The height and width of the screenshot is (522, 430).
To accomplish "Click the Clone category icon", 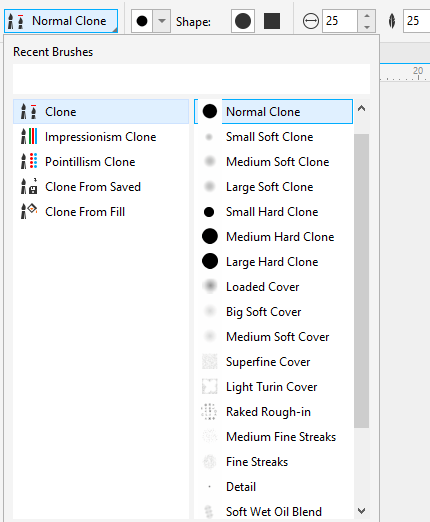I will [x=29, y=112].
